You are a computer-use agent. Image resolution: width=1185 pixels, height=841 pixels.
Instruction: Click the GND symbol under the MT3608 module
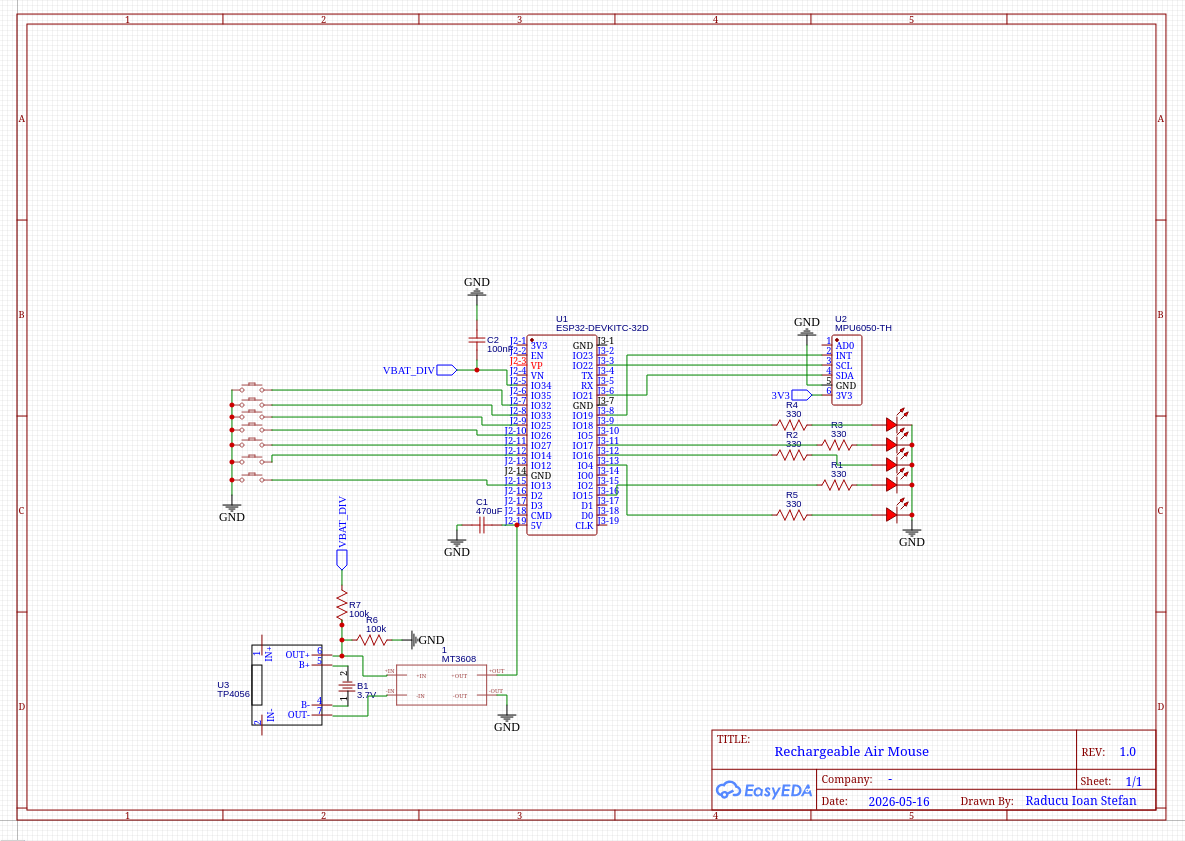506,722
